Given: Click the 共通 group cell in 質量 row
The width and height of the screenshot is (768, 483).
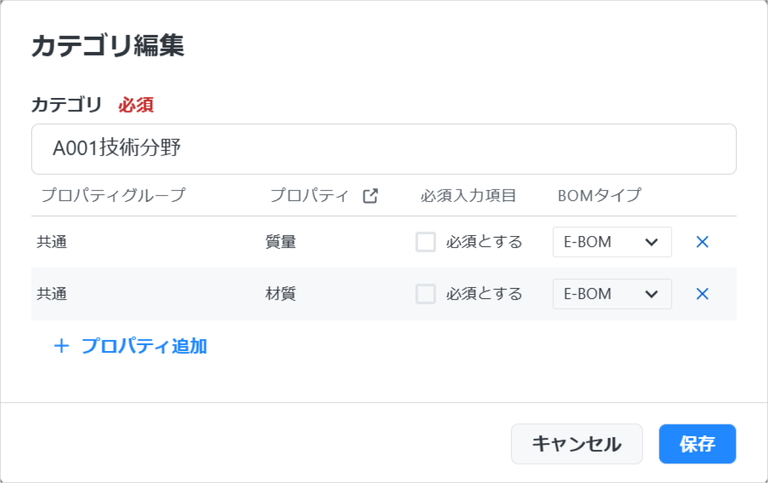Looking at the screenshot, I should [x=52, y=242].
